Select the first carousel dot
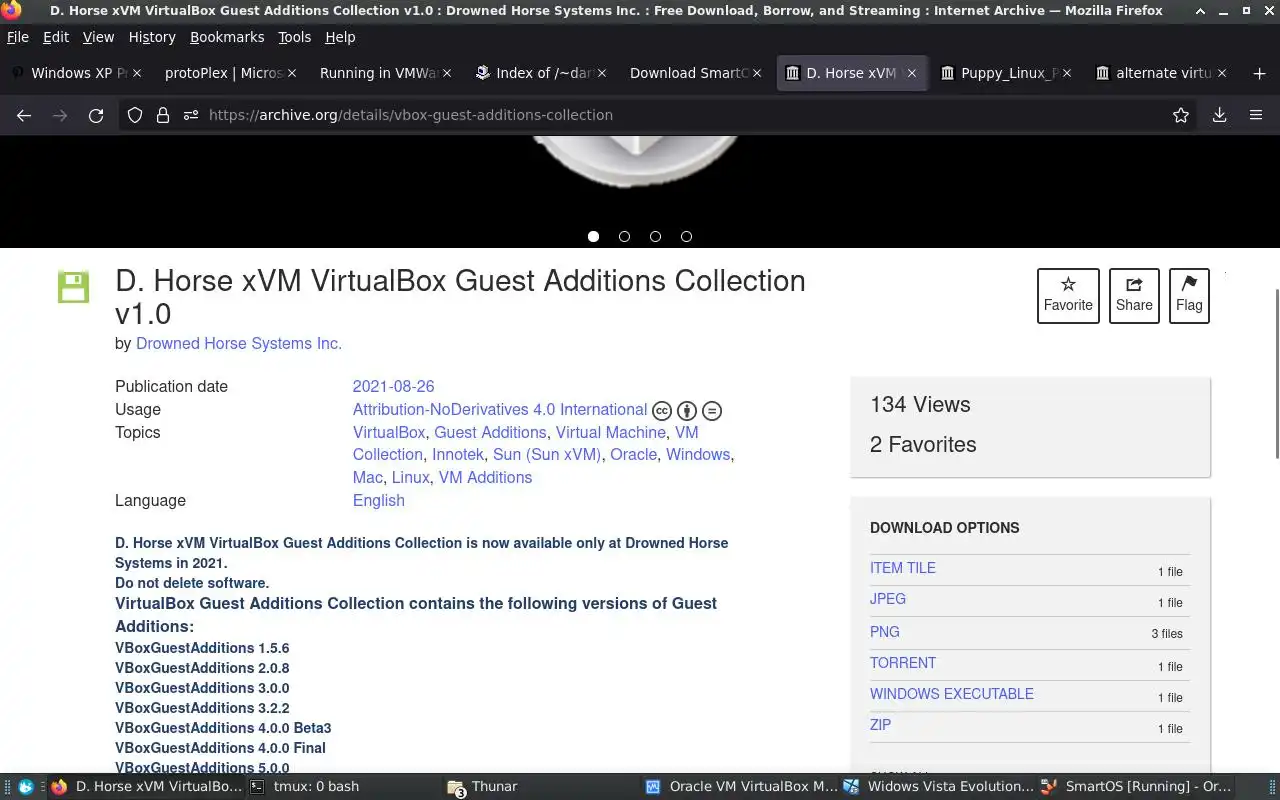The height and width of the screenshot is (800, 1280). (x=593, y=237)
